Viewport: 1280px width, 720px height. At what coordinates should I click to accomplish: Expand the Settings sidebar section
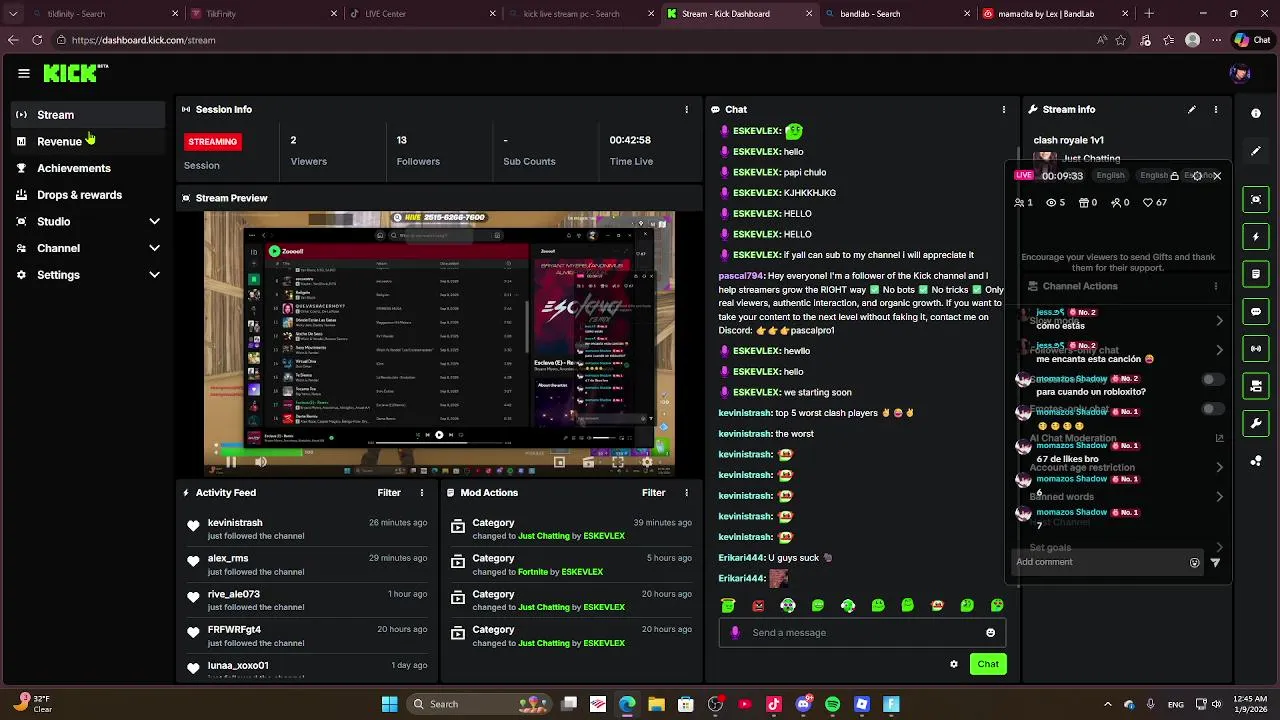pos(154,275)
